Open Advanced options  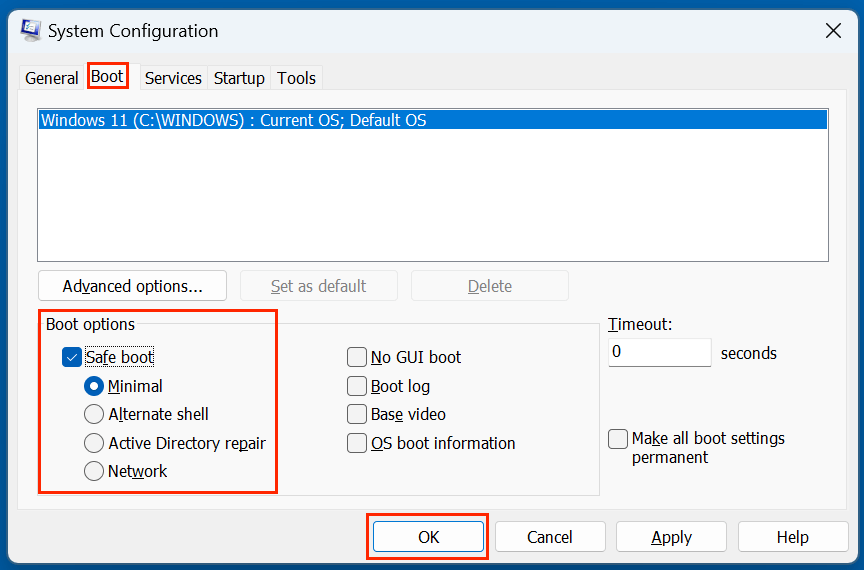click(x=132, y=286)
